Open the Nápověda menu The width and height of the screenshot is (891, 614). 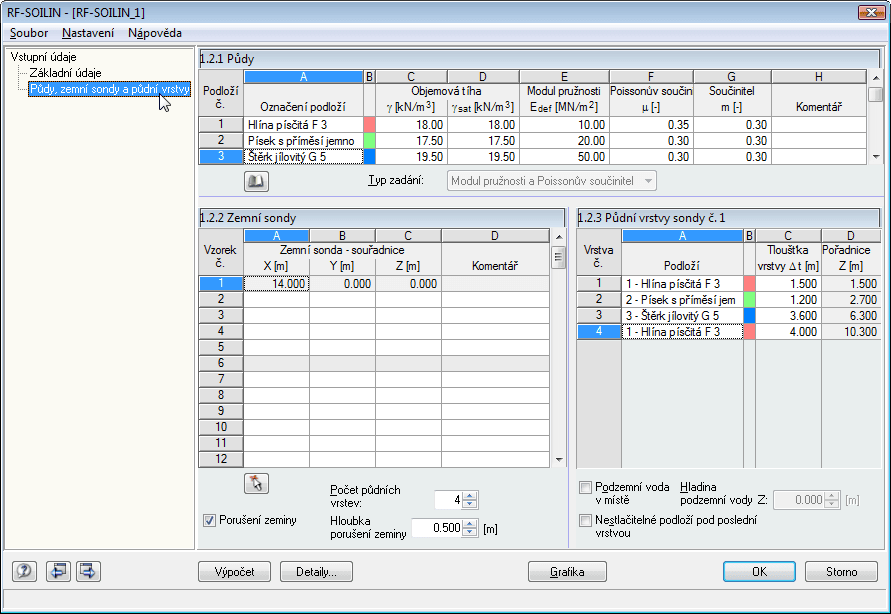click(x=155, y=33)
